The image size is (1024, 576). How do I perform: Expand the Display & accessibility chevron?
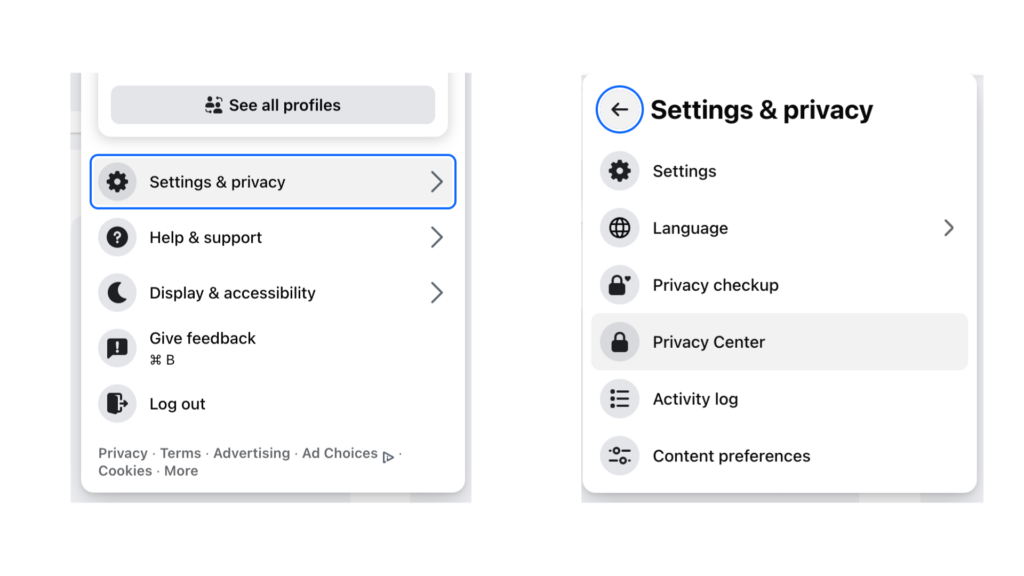[436, 293]
